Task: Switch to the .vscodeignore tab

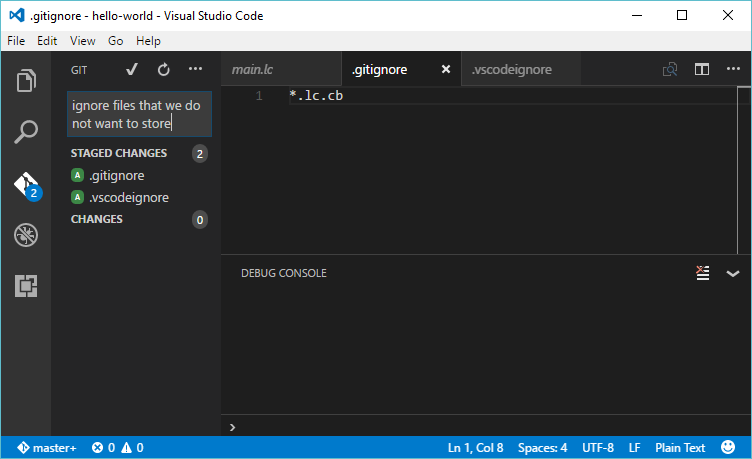Action: [511, 69]
